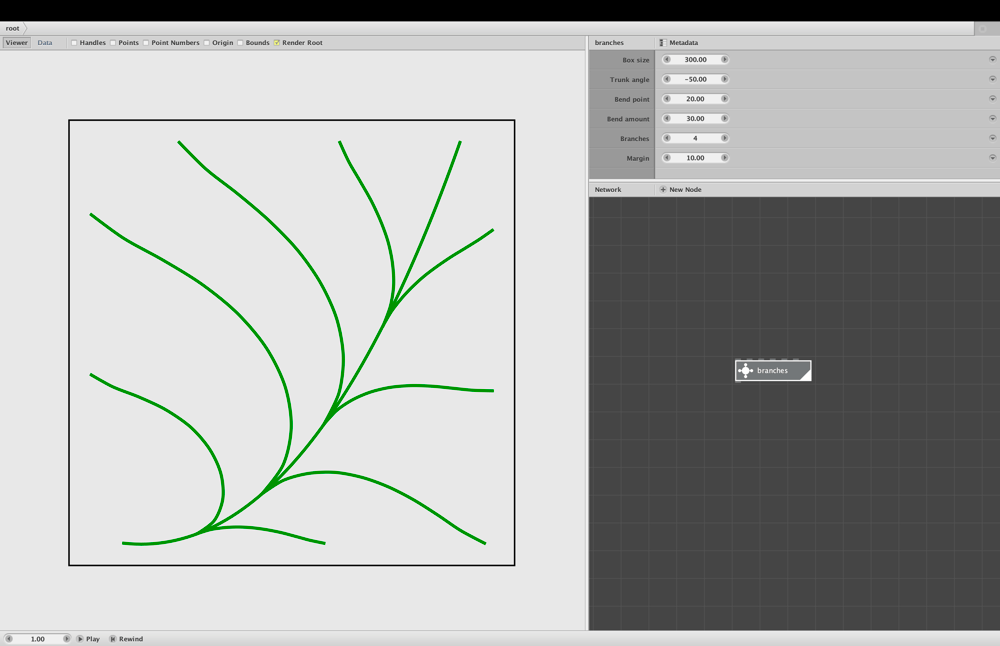The width and height of the screenshot is (1000, 646).
Task: Click the button at address bar's right end
Action: click(983, 29)
